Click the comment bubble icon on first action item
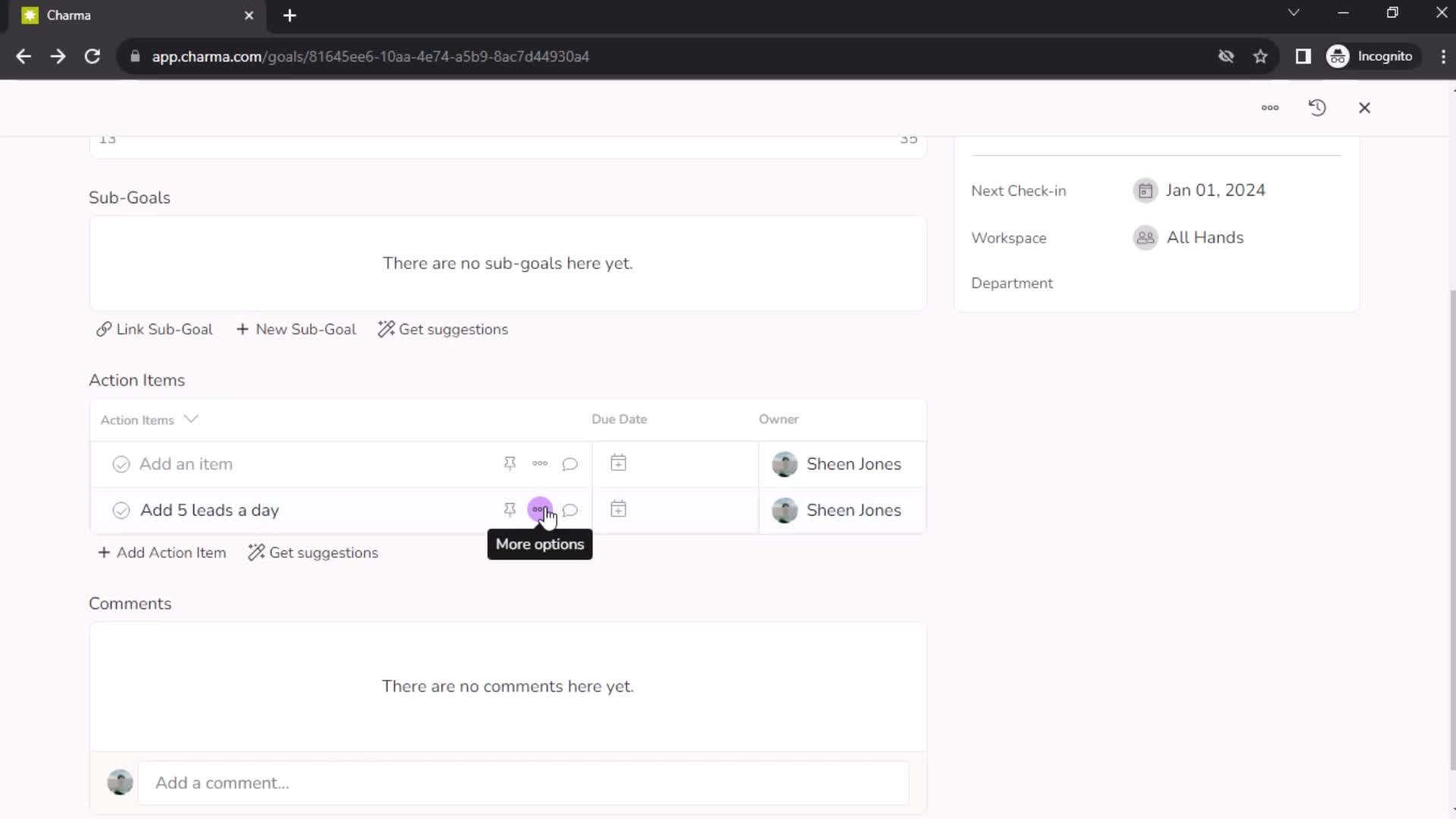Image resolution: width=1456 pixels, height=819 pixels. 570,463
